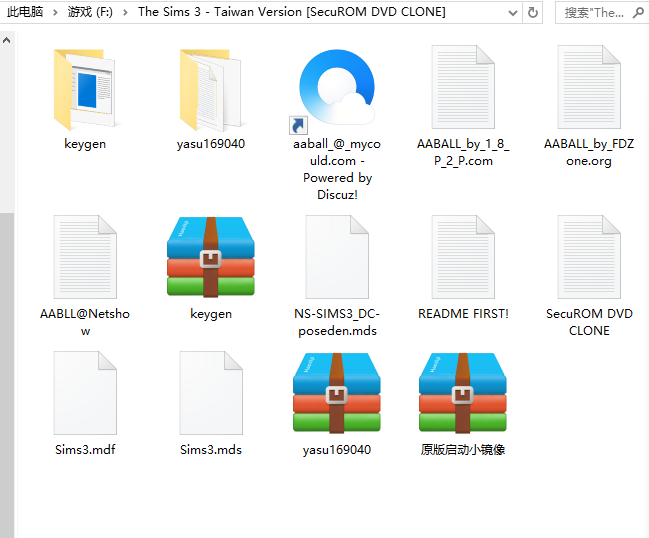Select the yasu169040 compressed archive
Screen dimensions: 649x538
[x=336, y=394]
